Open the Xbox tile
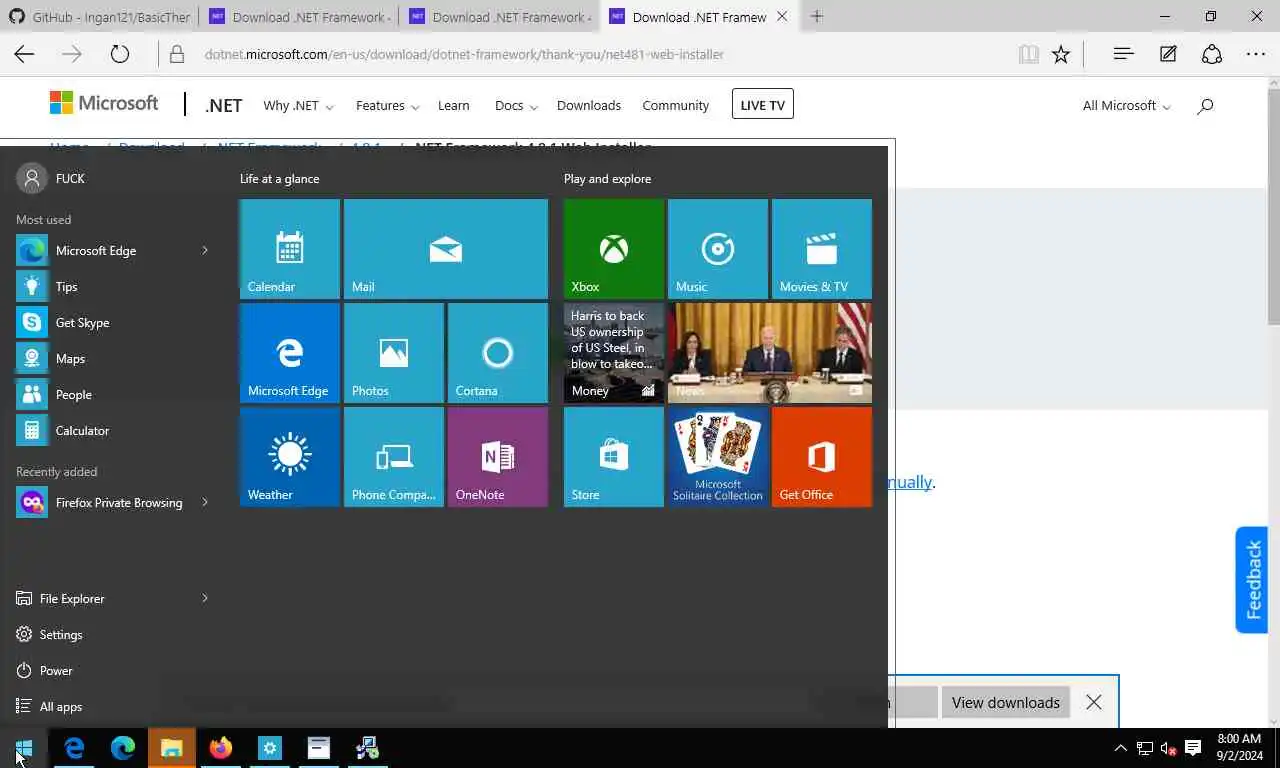Viewport: 1280px width, 768px height. pos(614,249)
